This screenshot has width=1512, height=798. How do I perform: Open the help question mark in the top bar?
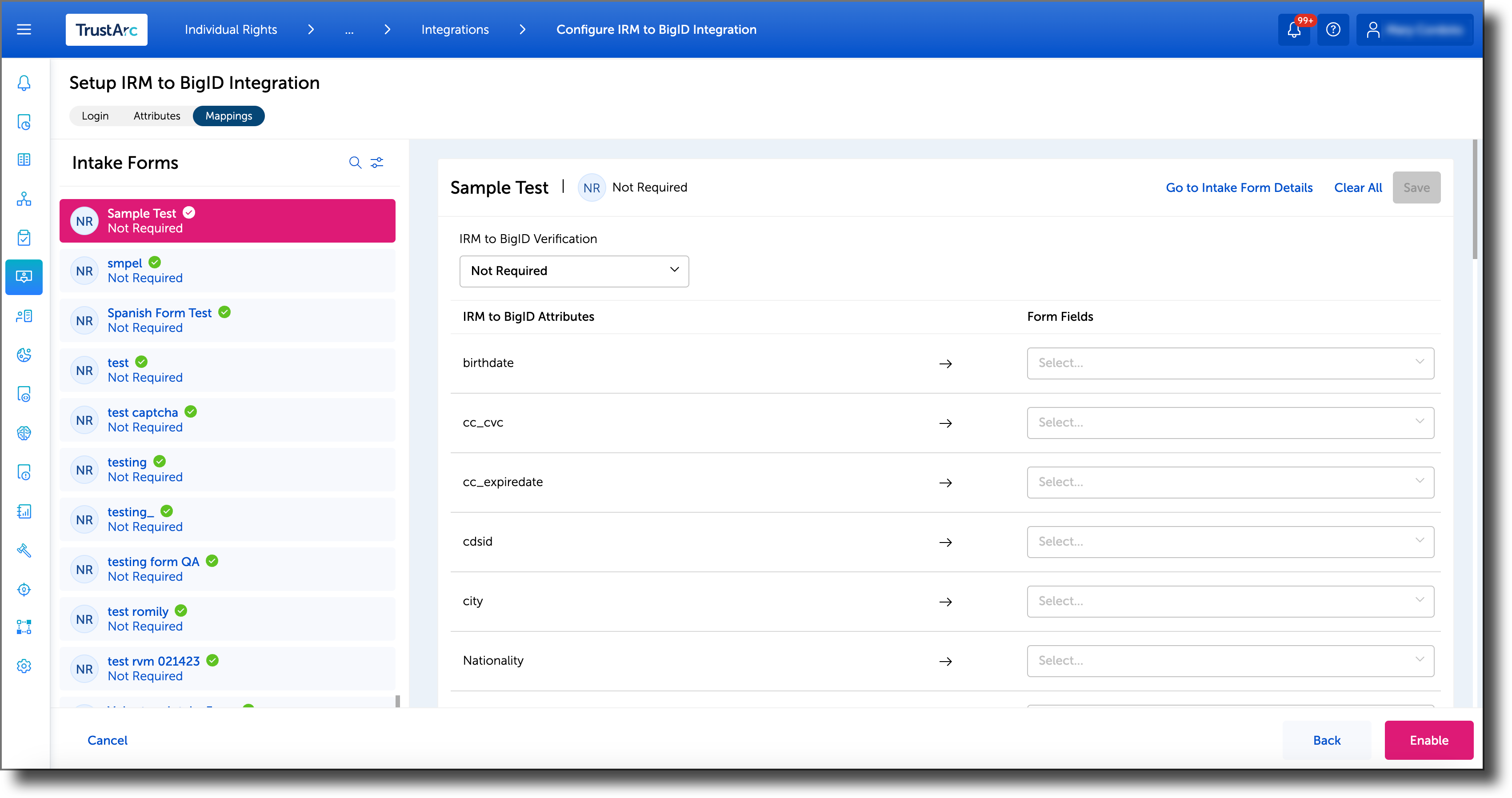click(x=1333, y=29)
